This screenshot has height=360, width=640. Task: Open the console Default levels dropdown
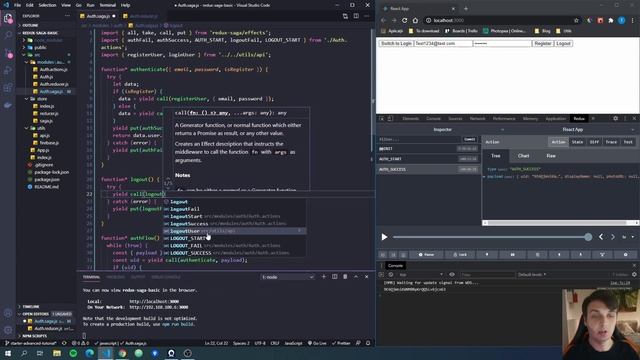(532, 275)
